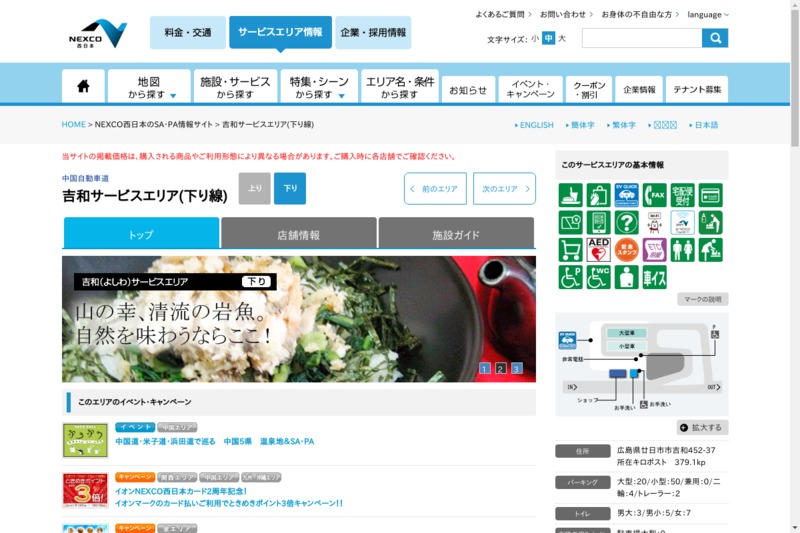This screenshot has height=533, width=800.
Task: Click into the site search field
Action: pos(641,38)
